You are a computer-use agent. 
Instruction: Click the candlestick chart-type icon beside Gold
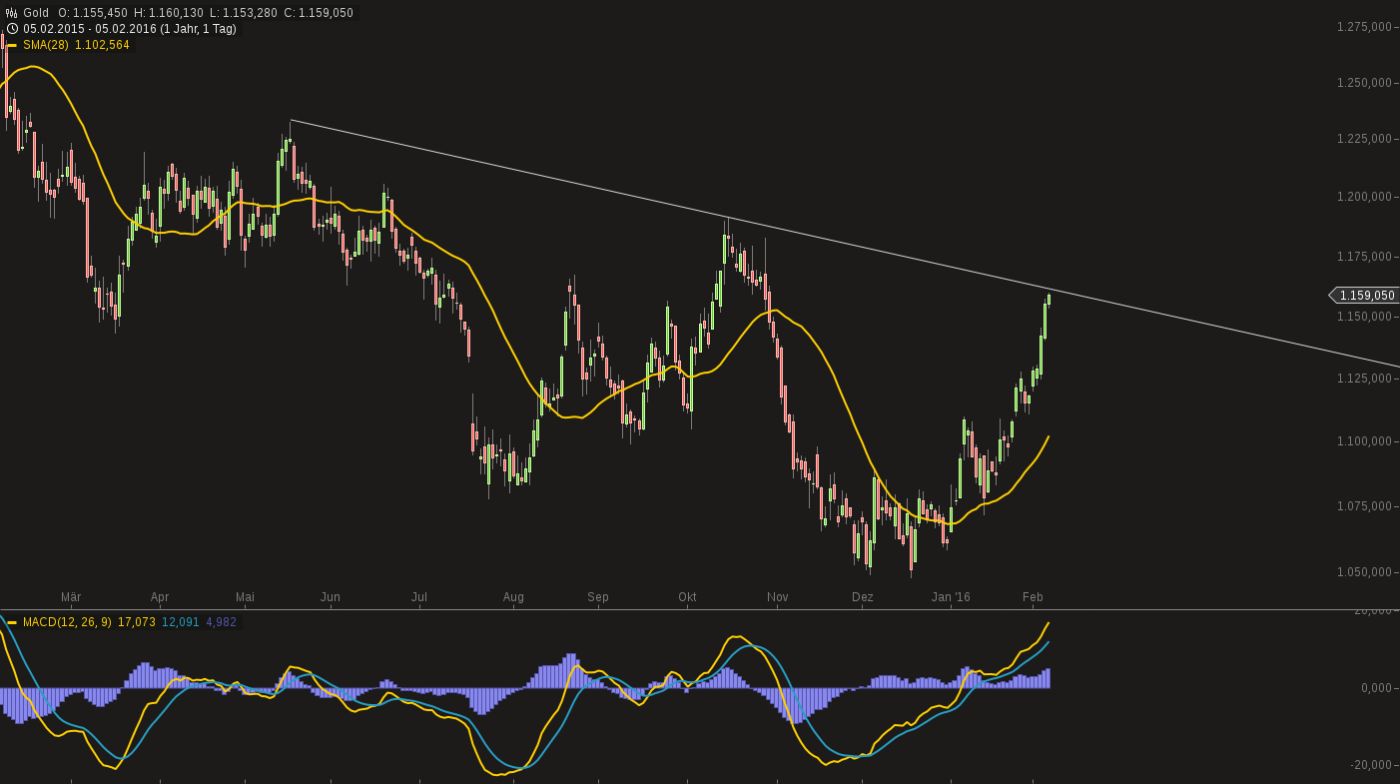tap(12, 13)
